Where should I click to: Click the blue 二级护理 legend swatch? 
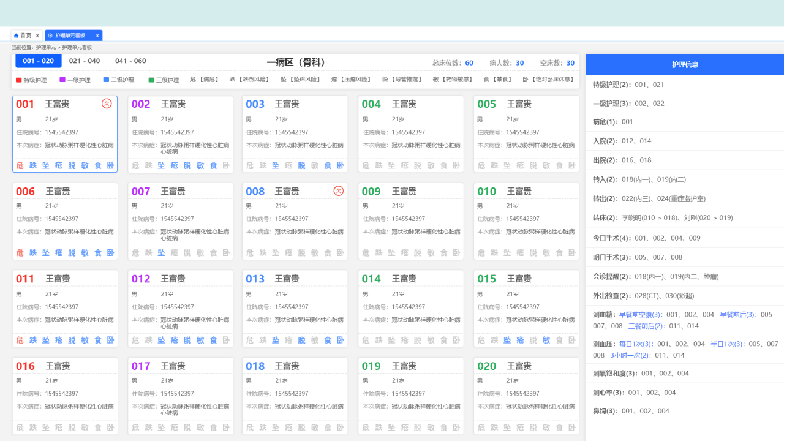pos(106,80)
